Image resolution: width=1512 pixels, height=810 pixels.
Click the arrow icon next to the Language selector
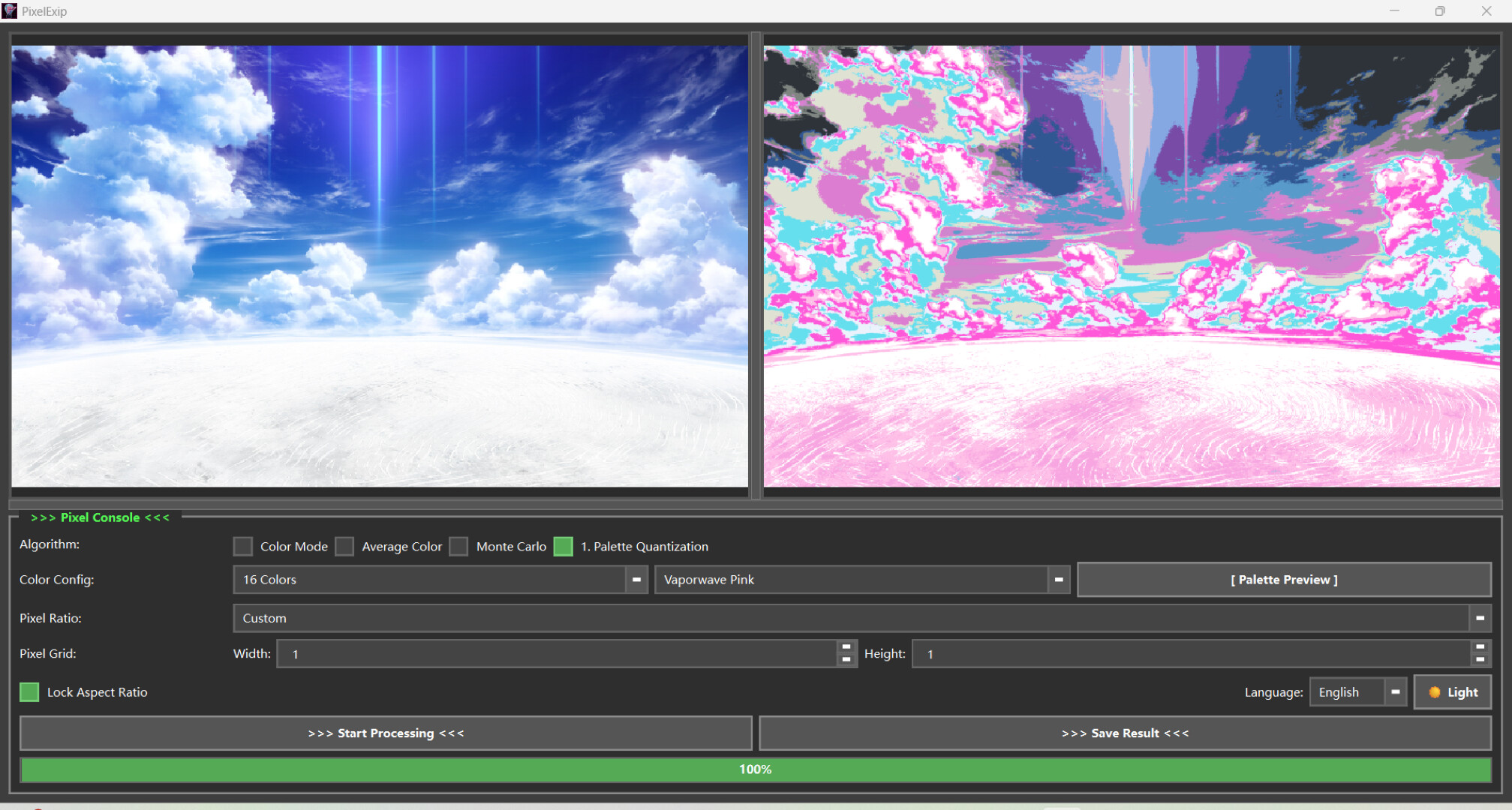coord(1396,691)
